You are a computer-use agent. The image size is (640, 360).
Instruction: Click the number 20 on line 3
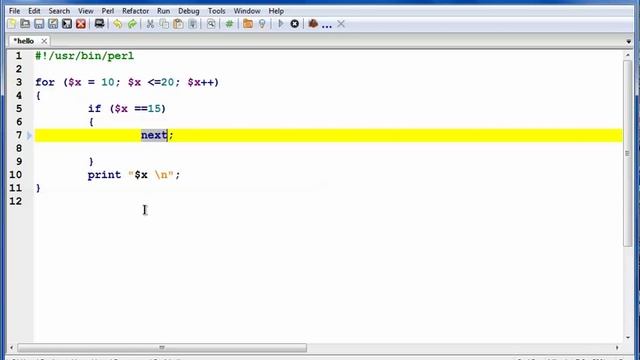pyautogui.click(x=167, y=82)
